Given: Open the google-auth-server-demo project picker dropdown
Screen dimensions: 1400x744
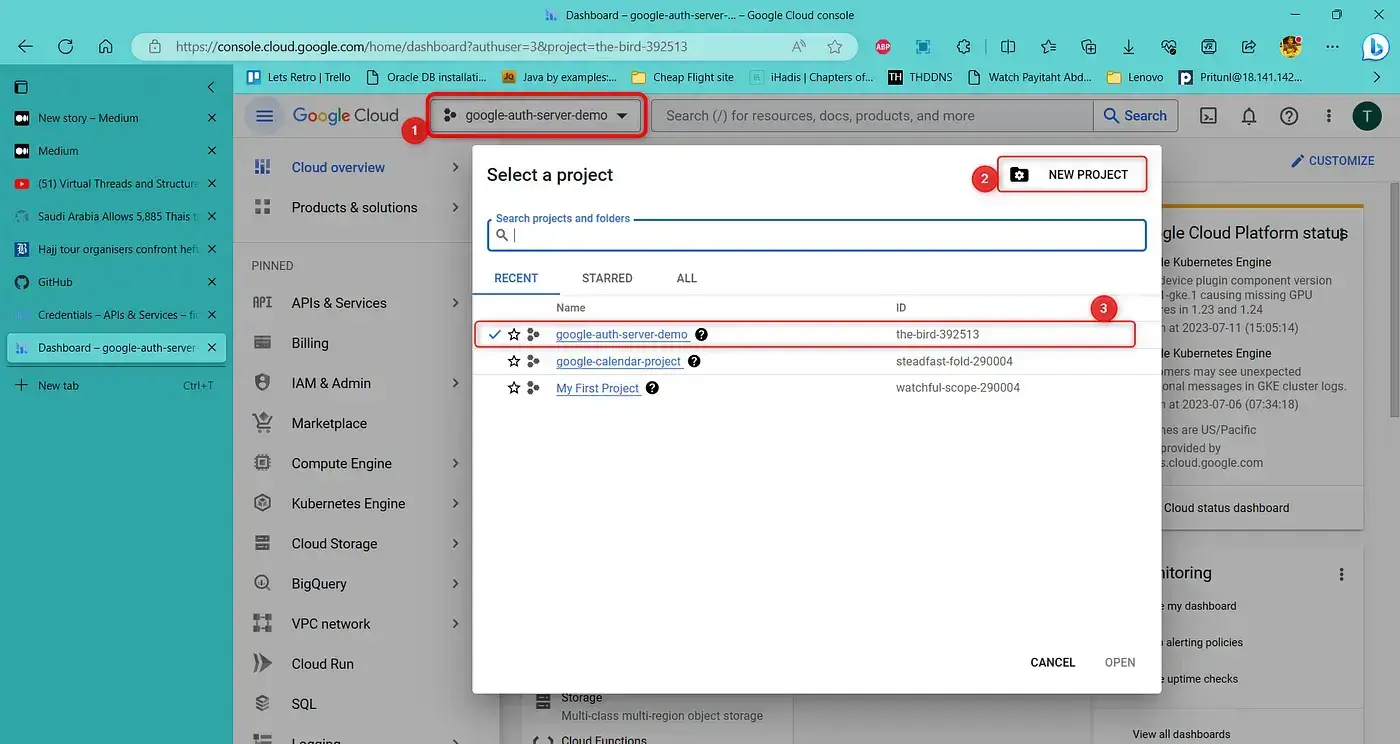Looking at the screenshot, I should (x=537, y=115).
